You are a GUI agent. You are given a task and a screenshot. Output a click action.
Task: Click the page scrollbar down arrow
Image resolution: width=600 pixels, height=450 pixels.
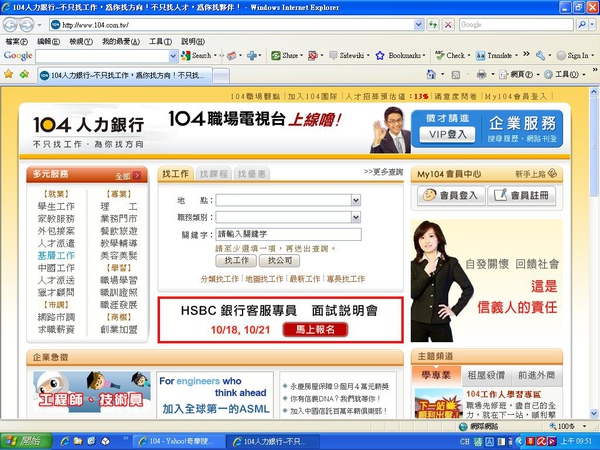click(593, 414)
